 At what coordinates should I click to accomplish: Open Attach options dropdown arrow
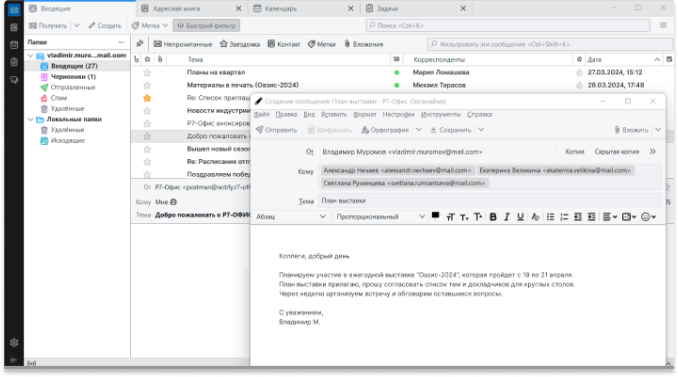click(658, 130)
